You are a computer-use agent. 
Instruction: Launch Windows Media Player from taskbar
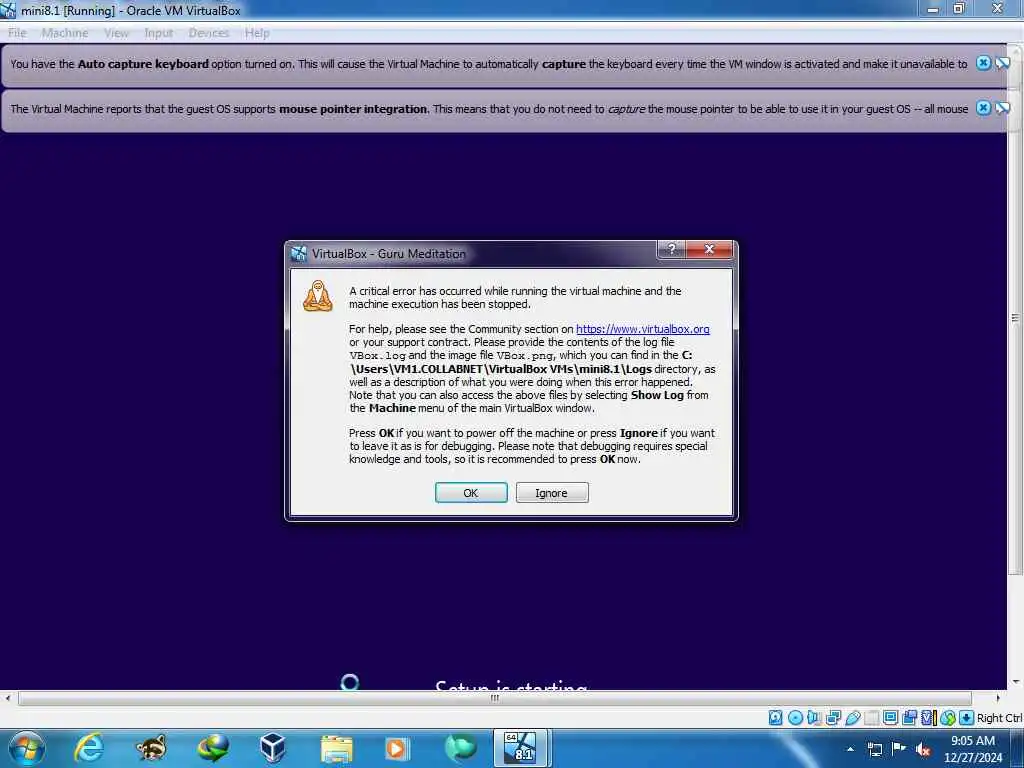[x=397, y=748]
